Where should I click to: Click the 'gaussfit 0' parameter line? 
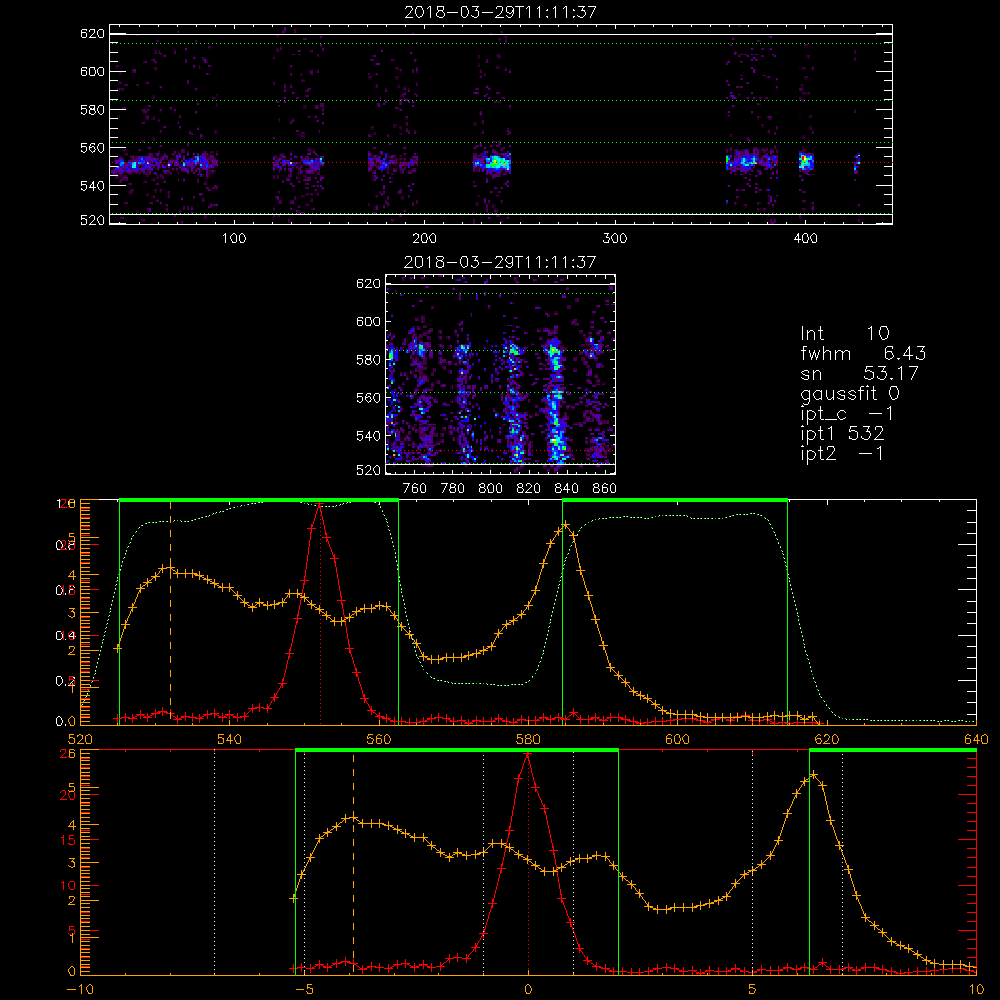850,393
